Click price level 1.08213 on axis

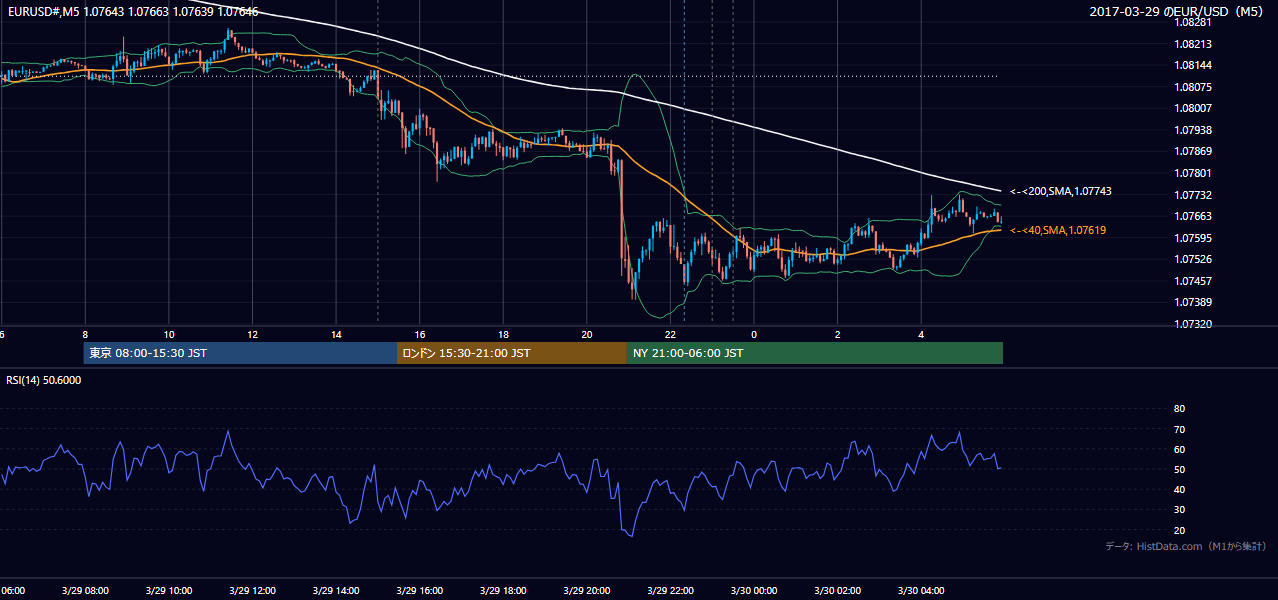point(1193,44)
